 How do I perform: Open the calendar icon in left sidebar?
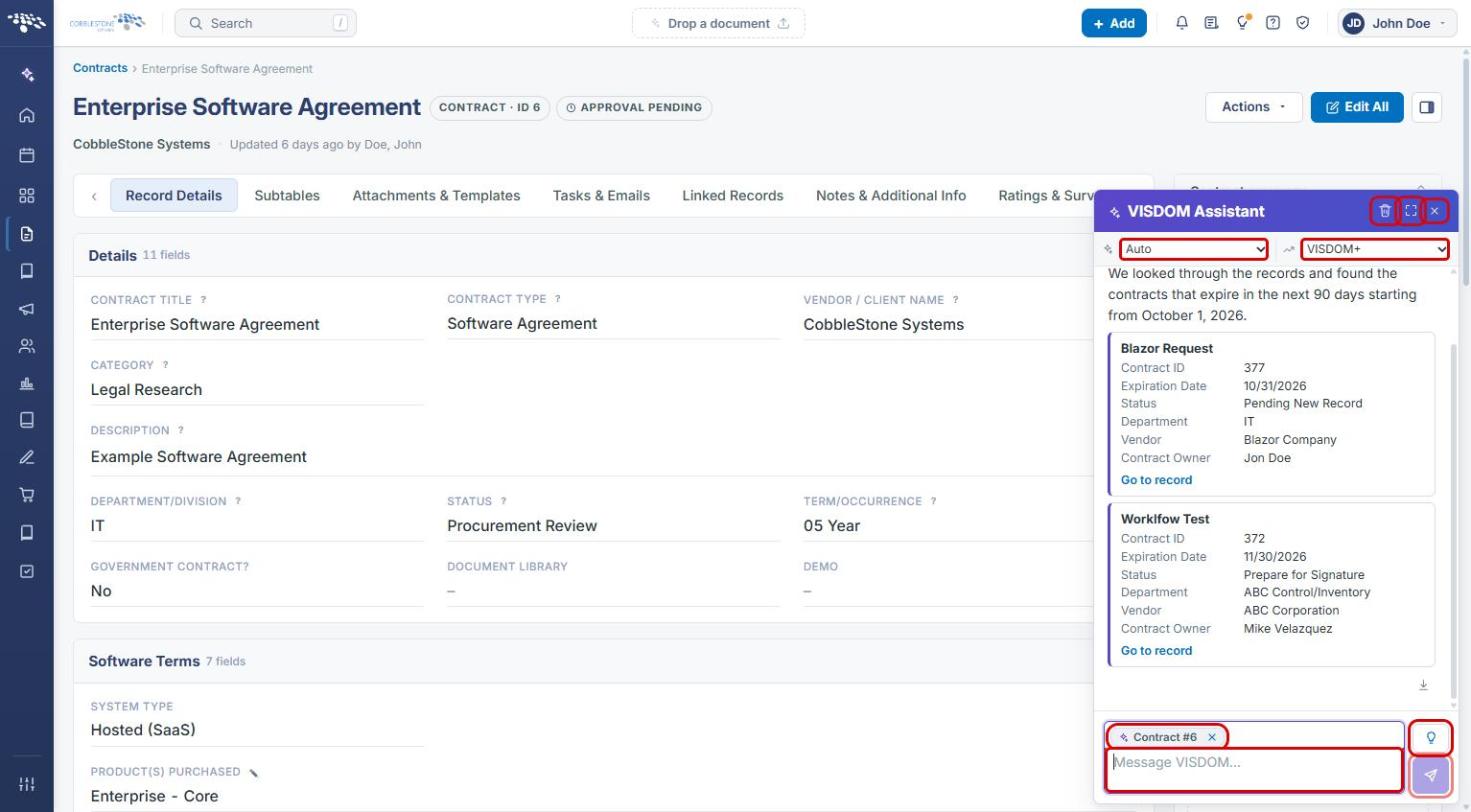[x=27, y=155]
